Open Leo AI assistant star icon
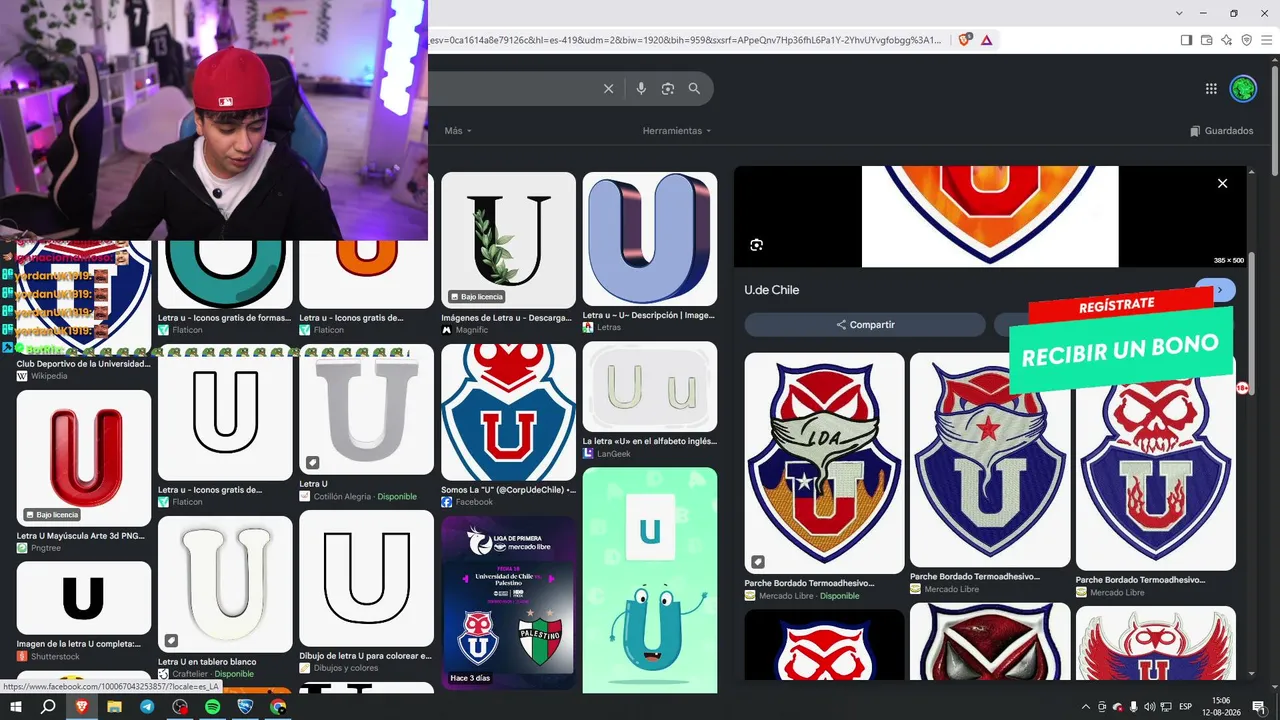 coord(1226,40)
